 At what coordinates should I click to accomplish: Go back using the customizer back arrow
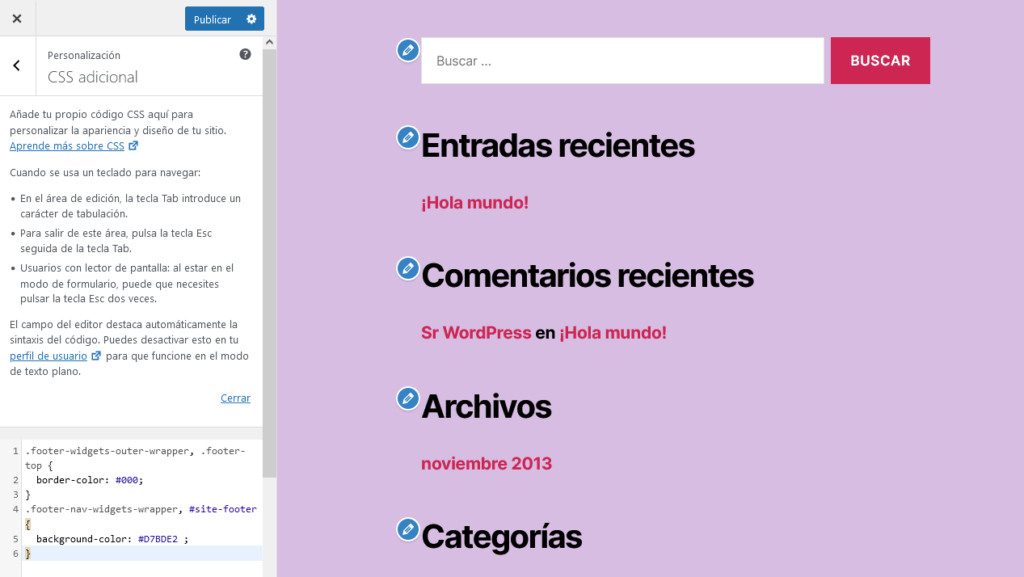point(16,64)
